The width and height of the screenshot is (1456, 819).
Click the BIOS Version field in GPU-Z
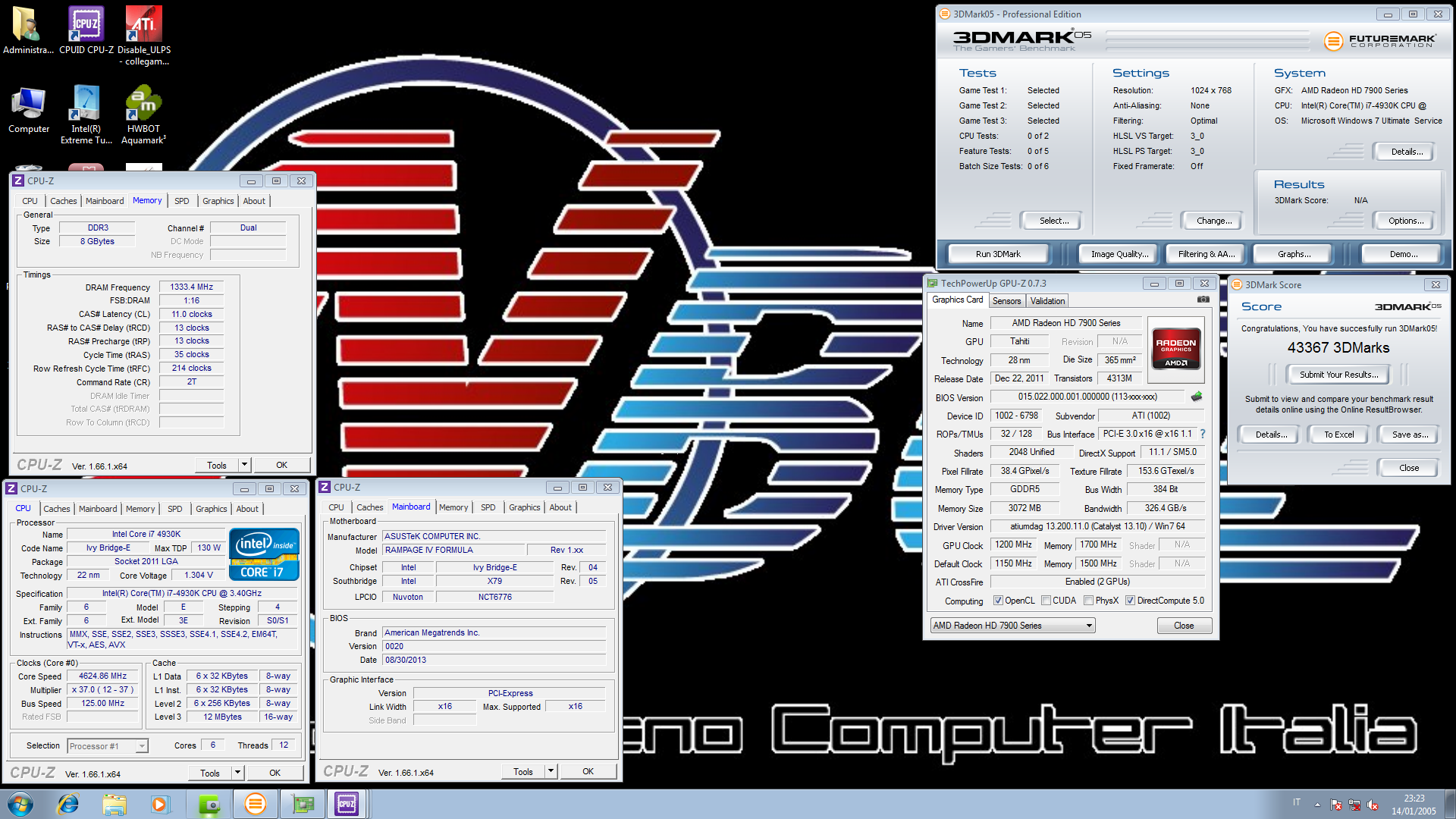coord(1087,397)
